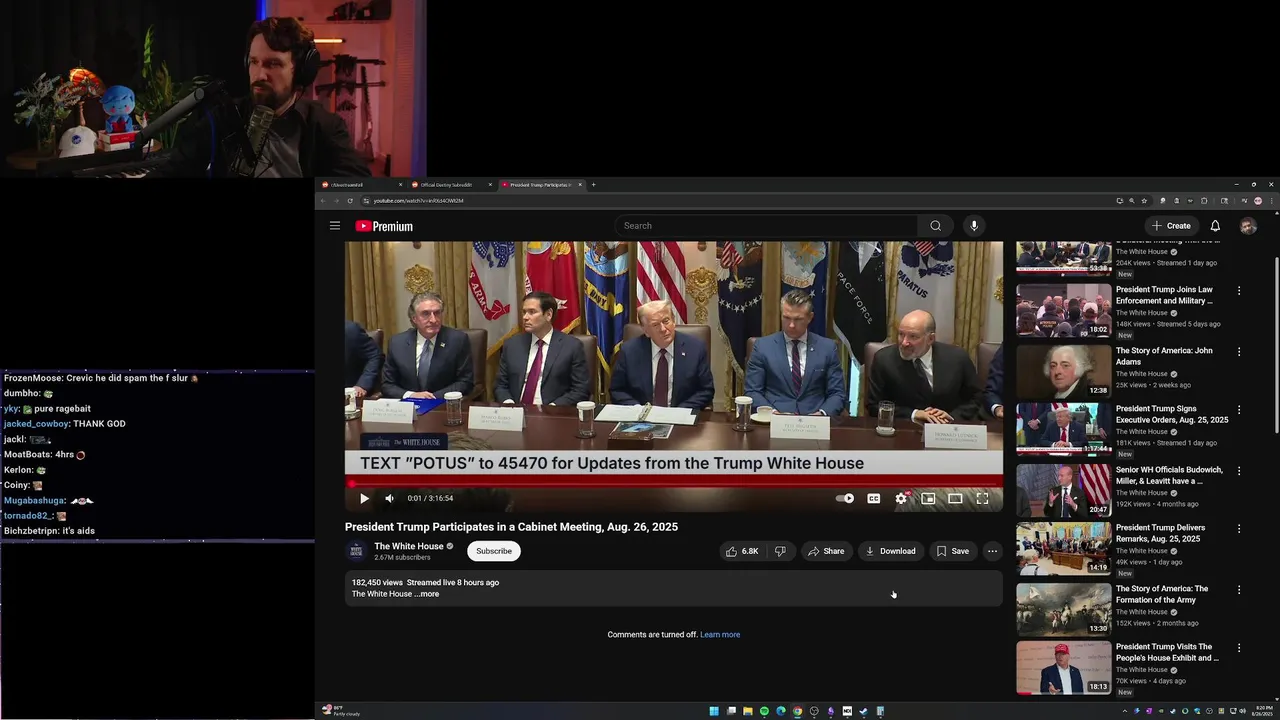Open a new browser tab
This screenshot has width=1280, height=720.
593,185
